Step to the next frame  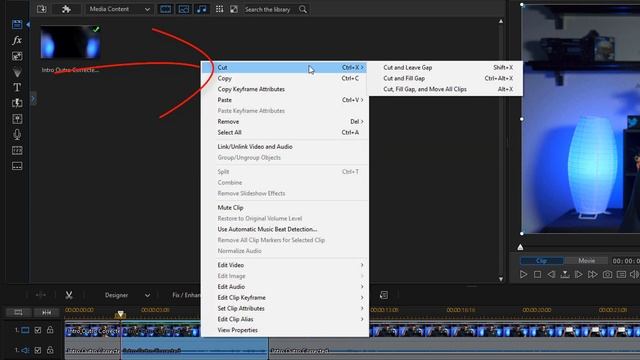pyautogui.click(x=578, y=275)
